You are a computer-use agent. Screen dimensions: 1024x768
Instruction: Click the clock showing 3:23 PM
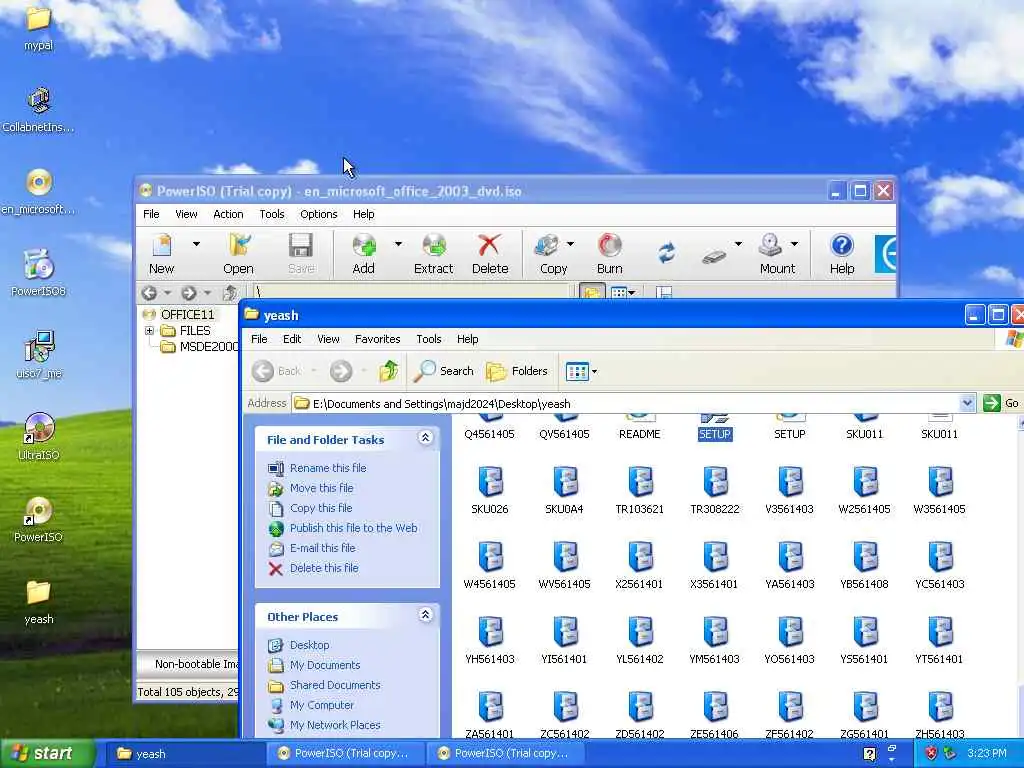(987, 754)
